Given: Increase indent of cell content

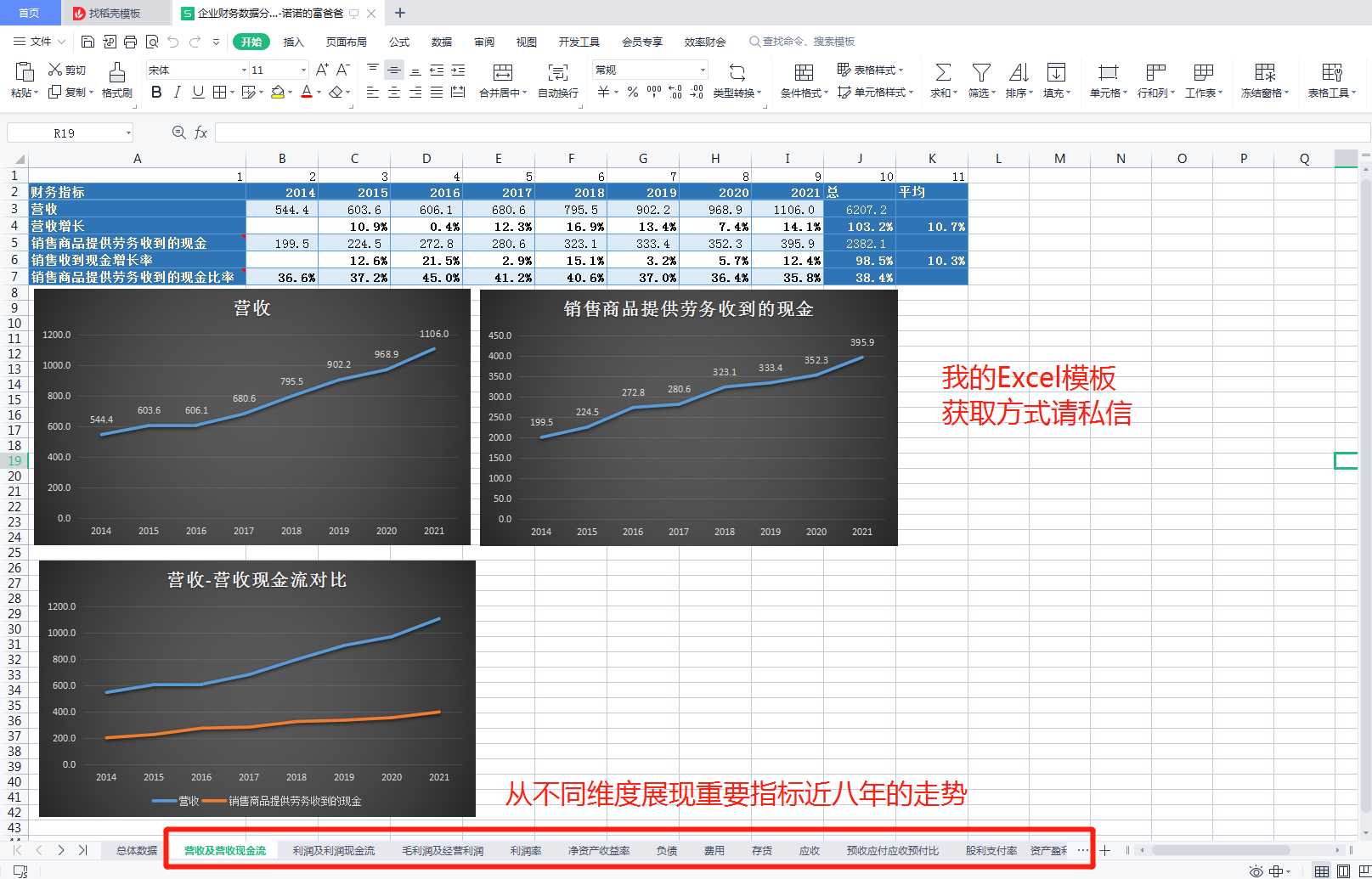Looking at the screenshot, I should coord(458,70).
